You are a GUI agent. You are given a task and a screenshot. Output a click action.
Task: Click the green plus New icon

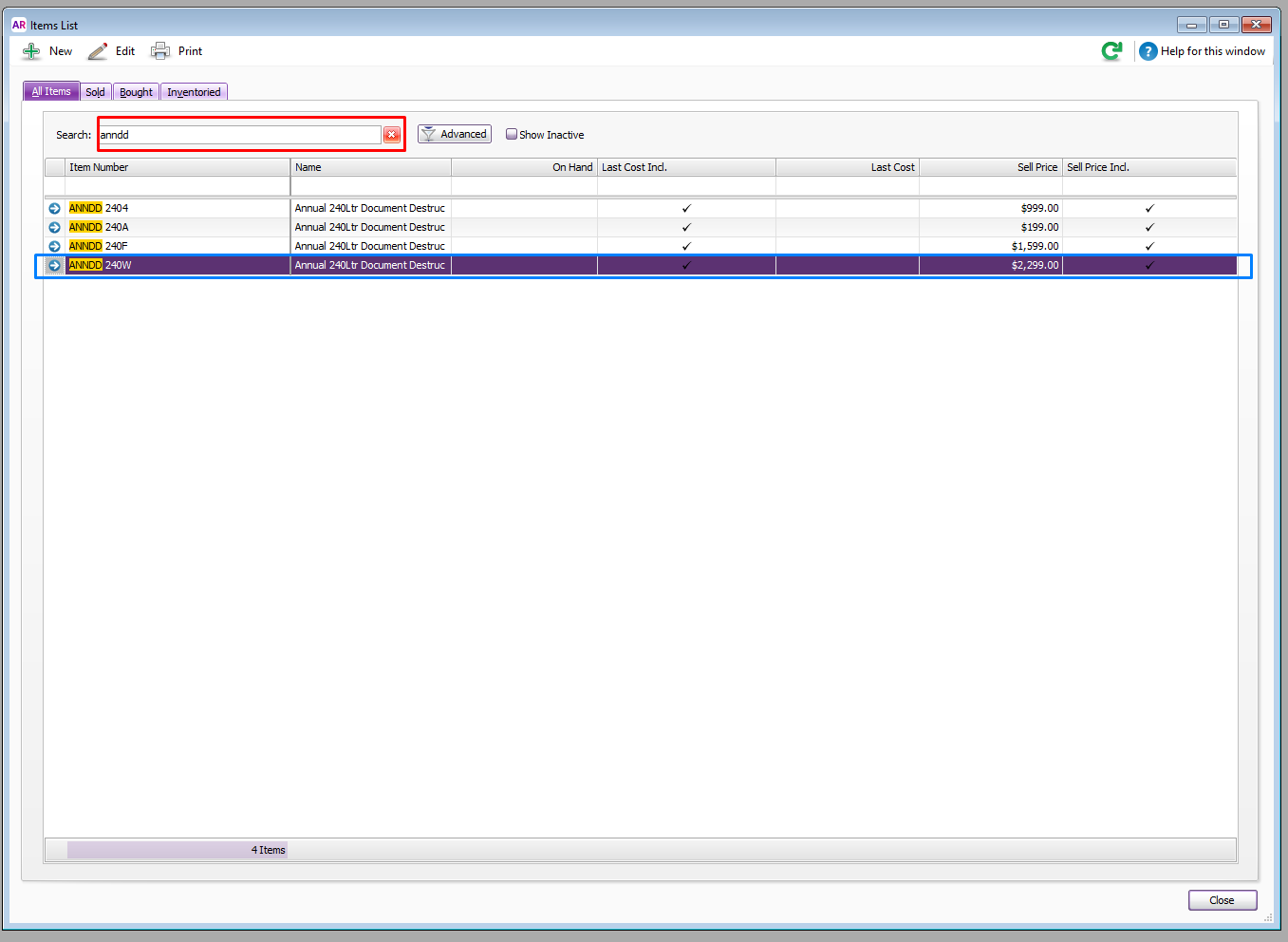(31, 51)
